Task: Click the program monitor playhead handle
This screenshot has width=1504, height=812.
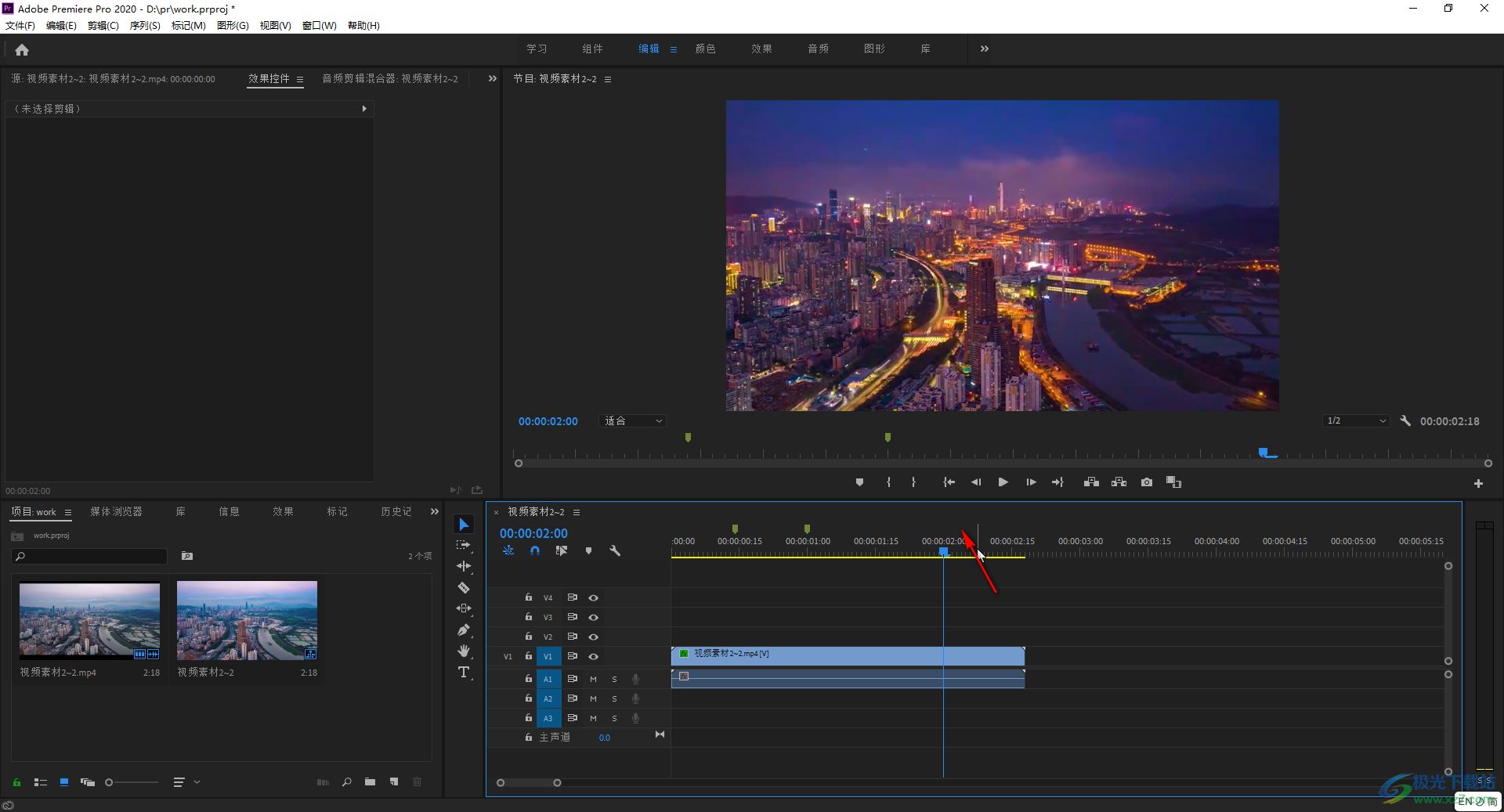Action: [1263, 453]
